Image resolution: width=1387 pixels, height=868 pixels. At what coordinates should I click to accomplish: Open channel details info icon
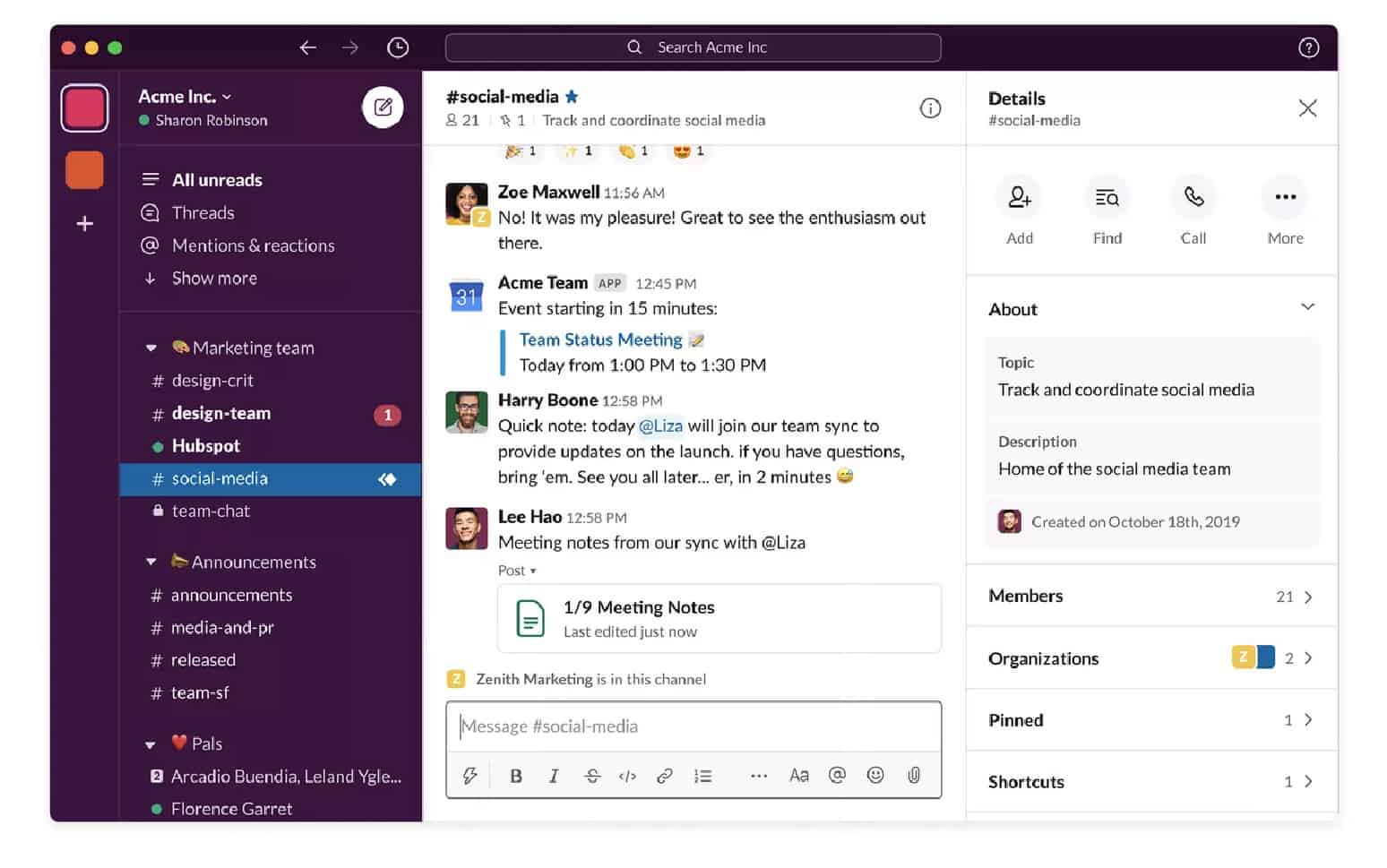pos(930,108)
